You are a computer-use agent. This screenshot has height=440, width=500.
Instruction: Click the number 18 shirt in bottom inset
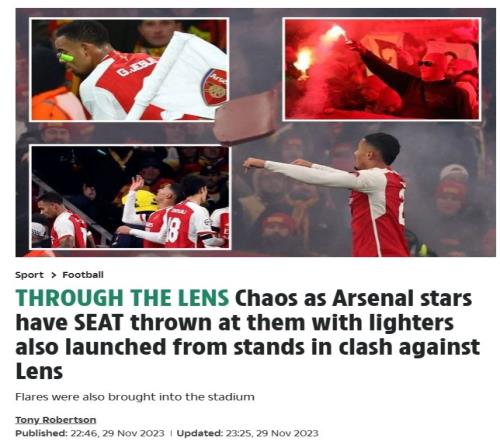(x=183, y=225)
